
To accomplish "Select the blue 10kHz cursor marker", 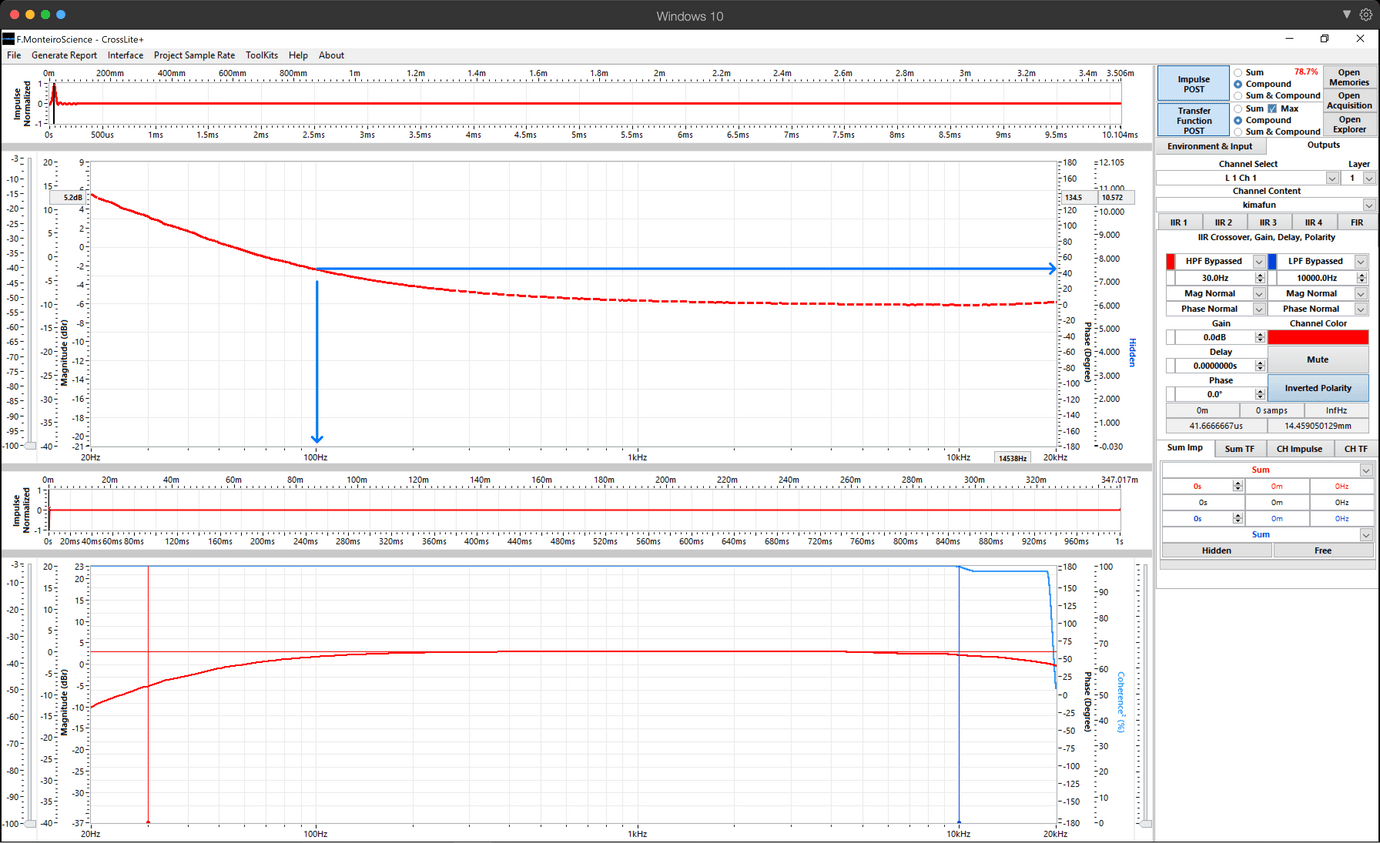I will [959, 821].
